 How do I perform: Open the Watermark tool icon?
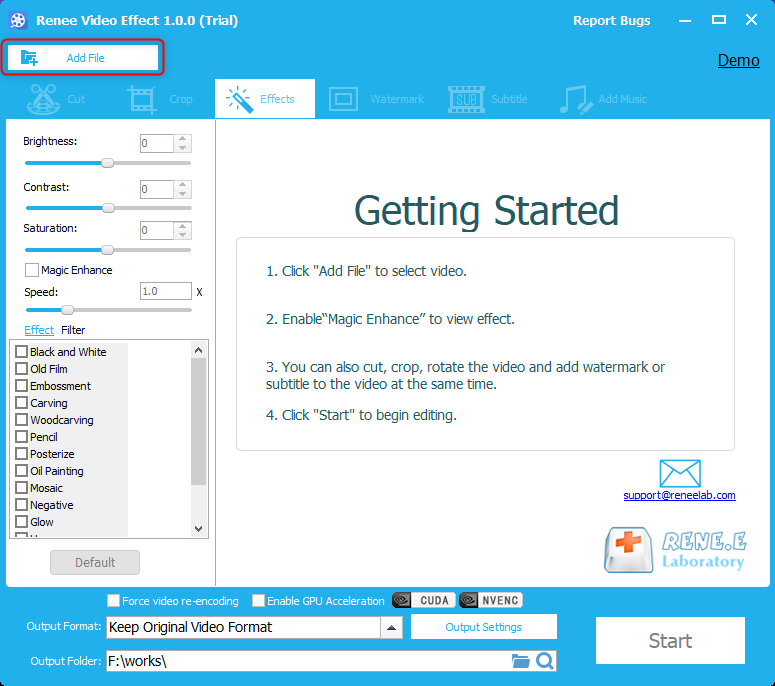coord(343,99)
